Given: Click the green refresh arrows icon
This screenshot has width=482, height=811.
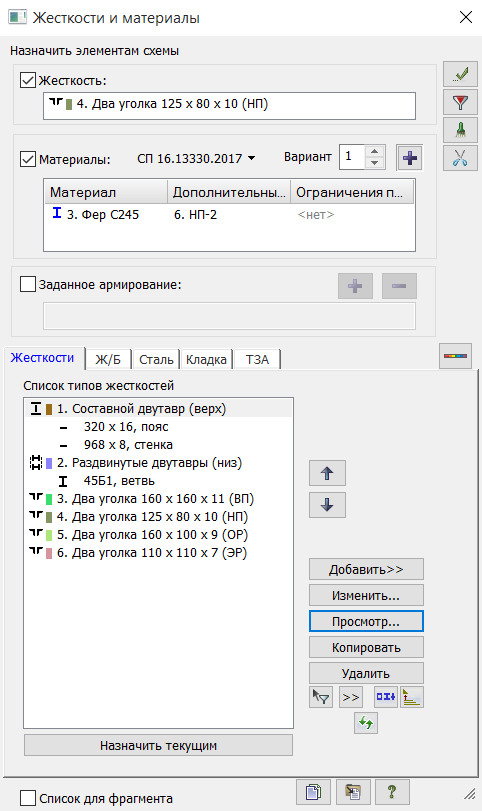Looking at the screenshot, I should [x=366, y=723].
